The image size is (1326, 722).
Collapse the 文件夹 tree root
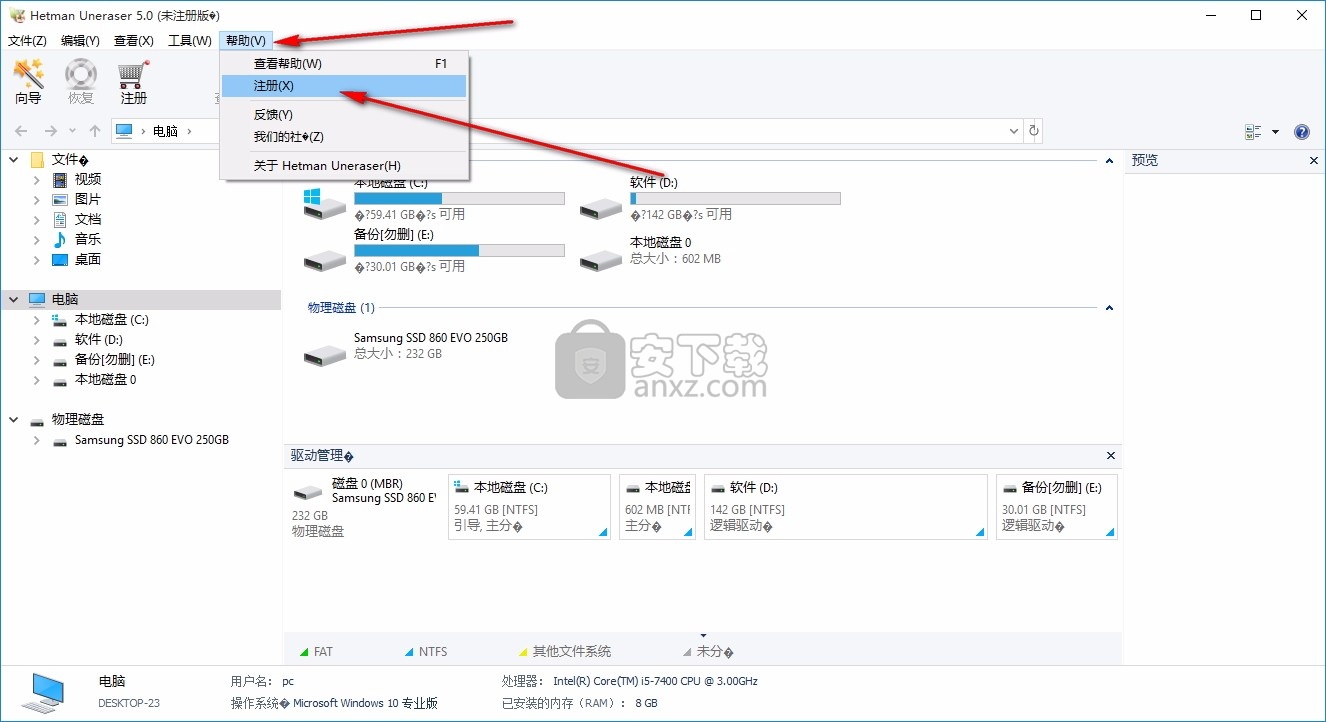14,159
